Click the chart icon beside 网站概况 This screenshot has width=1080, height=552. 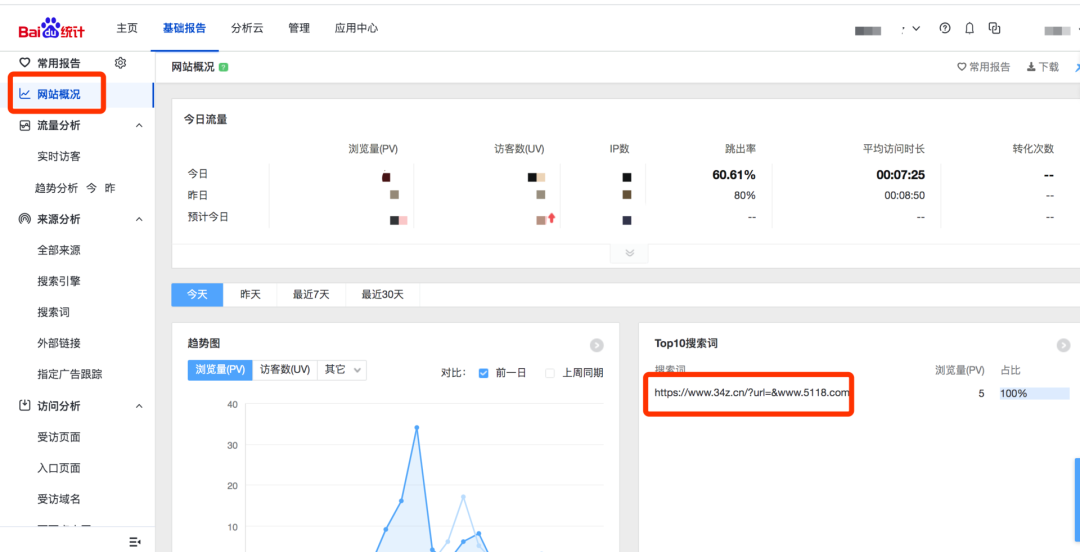click(x=24, y=94)
